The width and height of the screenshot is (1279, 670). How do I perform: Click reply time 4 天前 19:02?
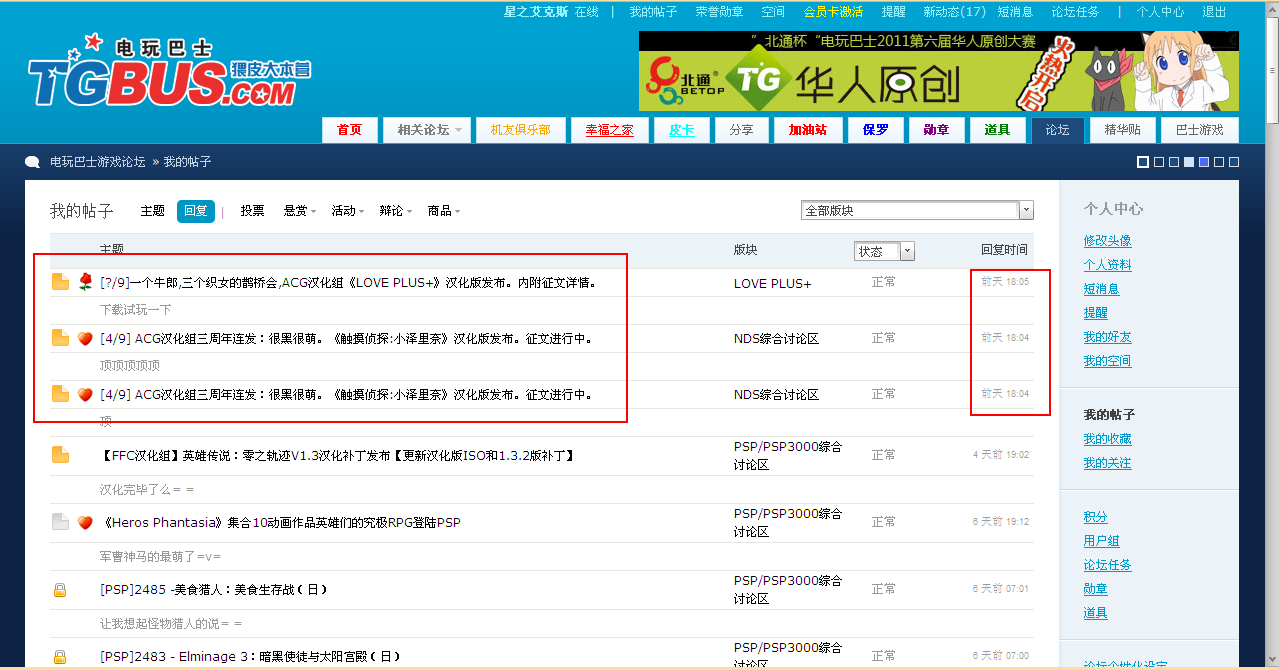[1001, 455]
